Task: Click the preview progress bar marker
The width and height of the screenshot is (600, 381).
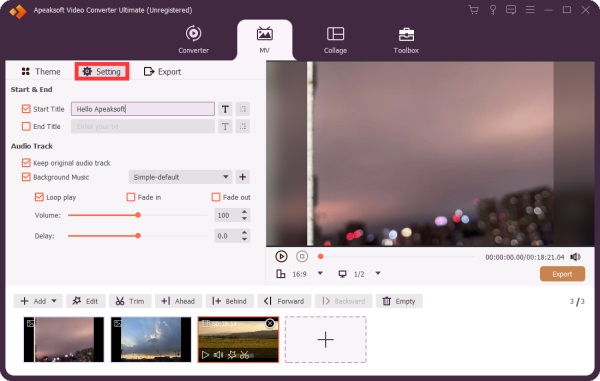Action: (321, 256)
